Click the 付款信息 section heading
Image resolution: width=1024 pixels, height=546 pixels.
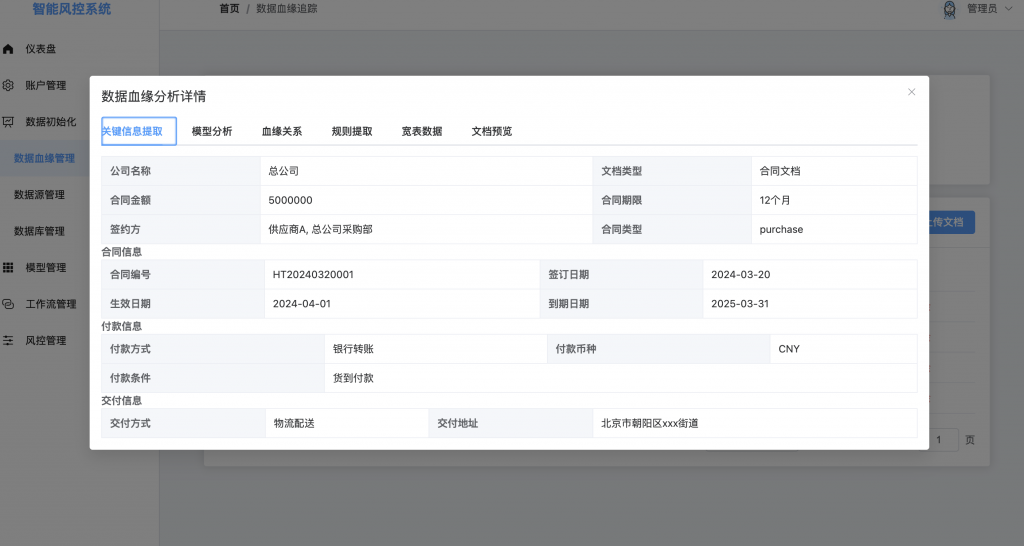coord(121,327)
